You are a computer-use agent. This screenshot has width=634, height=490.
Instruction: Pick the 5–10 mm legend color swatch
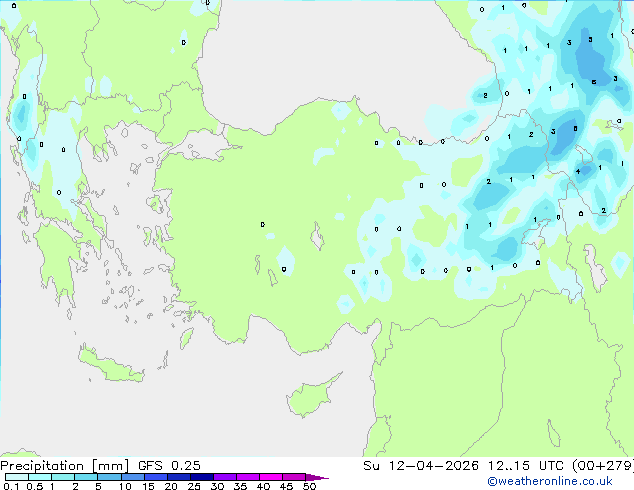[110, 477]
